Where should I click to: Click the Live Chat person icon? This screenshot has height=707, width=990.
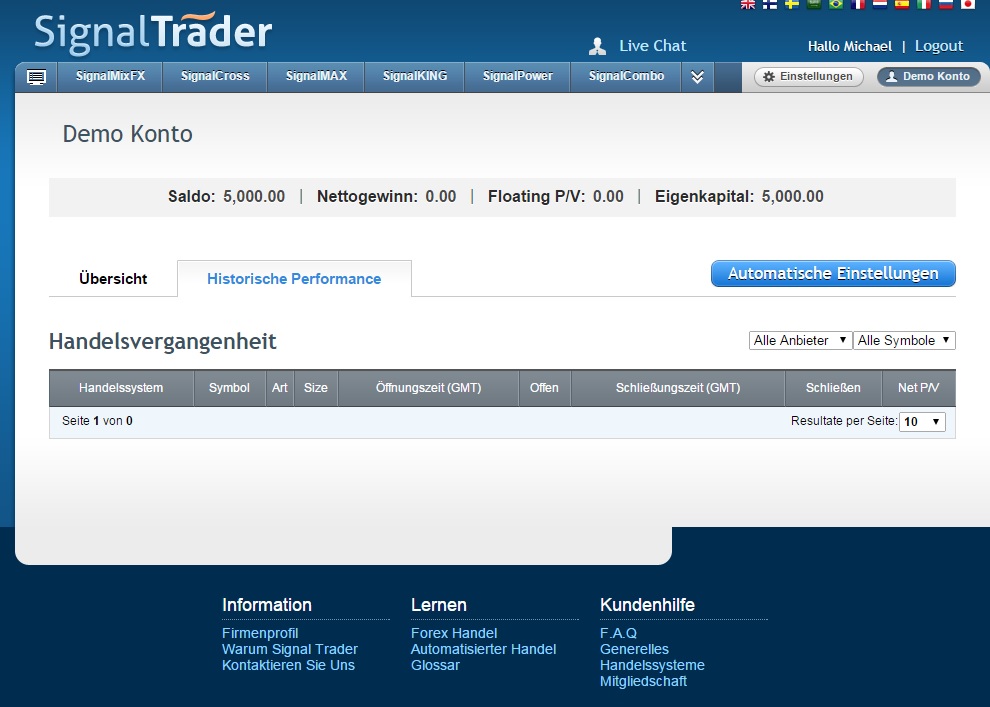pos(598,46)
